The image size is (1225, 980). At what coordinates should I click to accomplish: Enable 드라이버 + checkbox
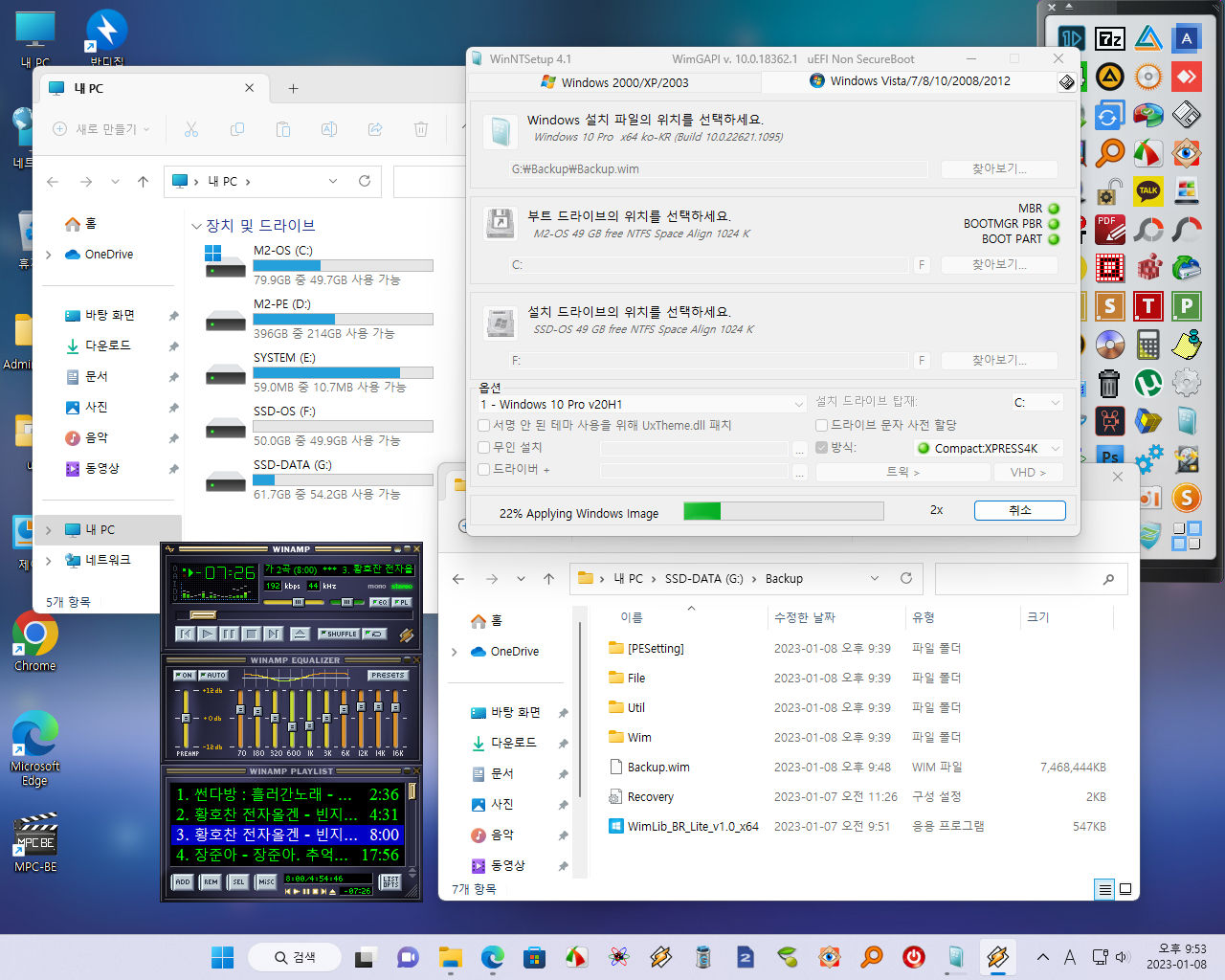point(484,469)
